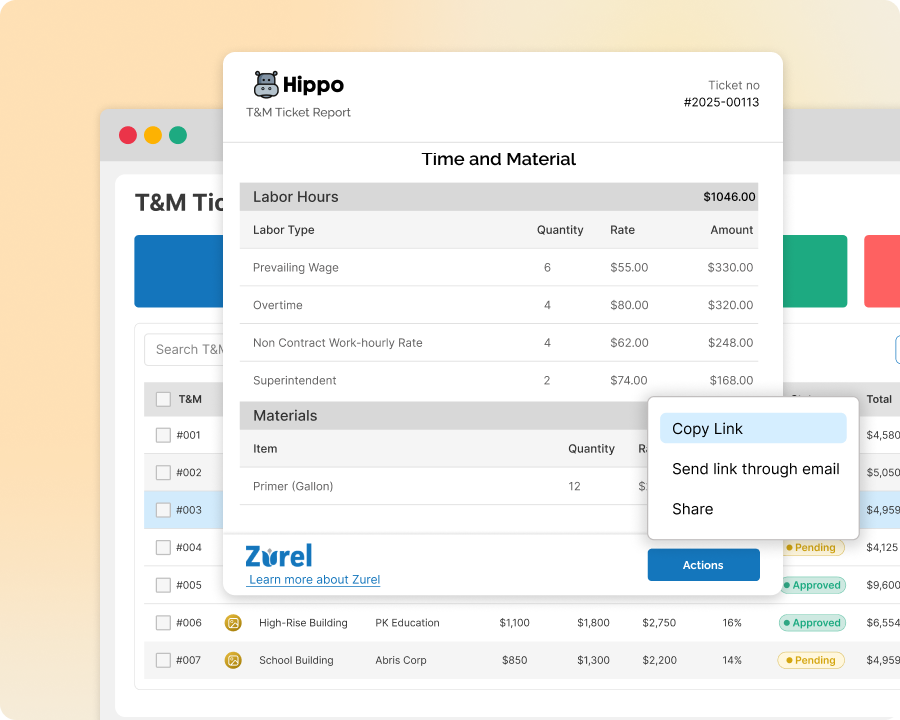Click the Total column header
Viewport: 900px width, 720px height.
[879, 399]
